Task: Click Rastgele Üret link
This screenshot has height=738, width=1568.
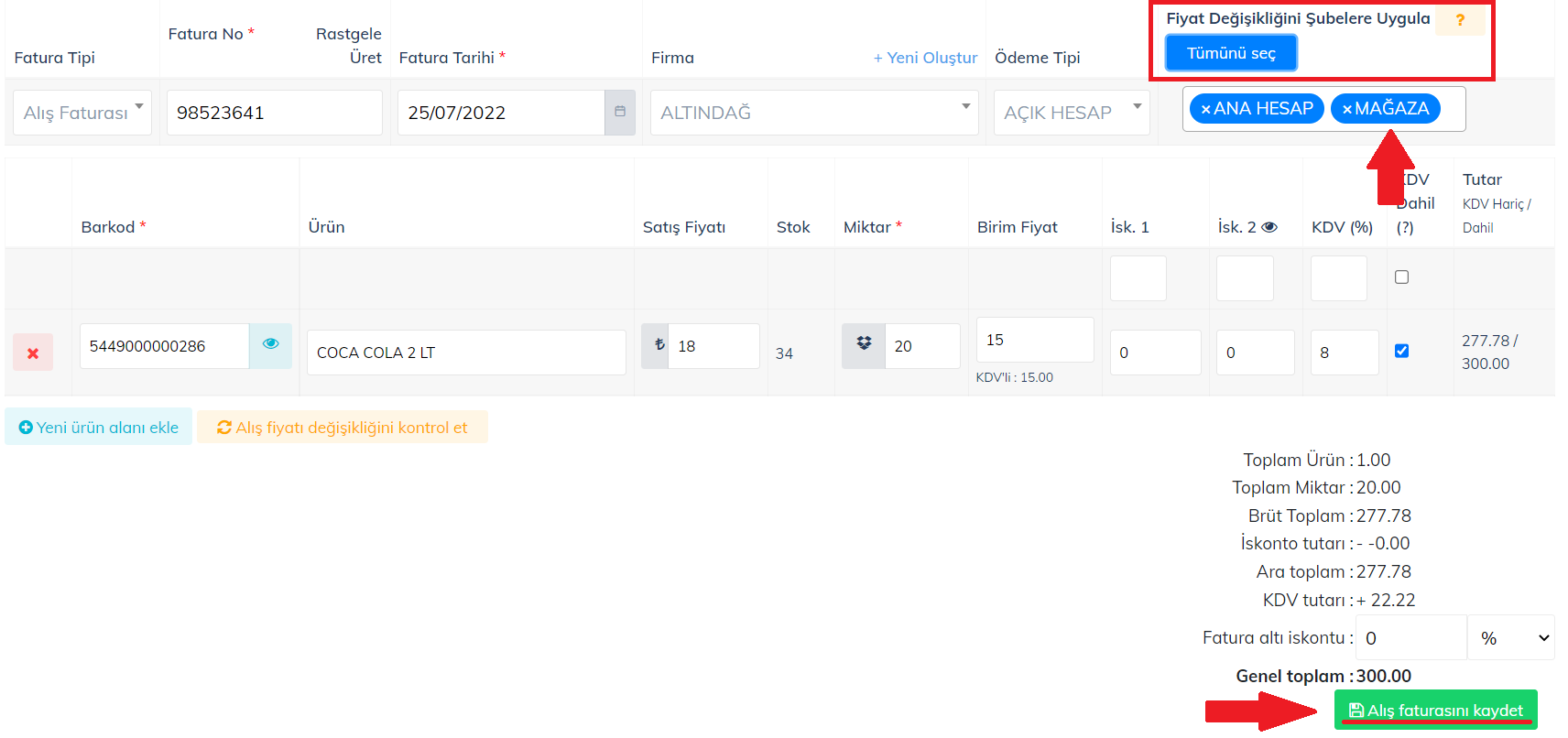Action: pos(349,46)
